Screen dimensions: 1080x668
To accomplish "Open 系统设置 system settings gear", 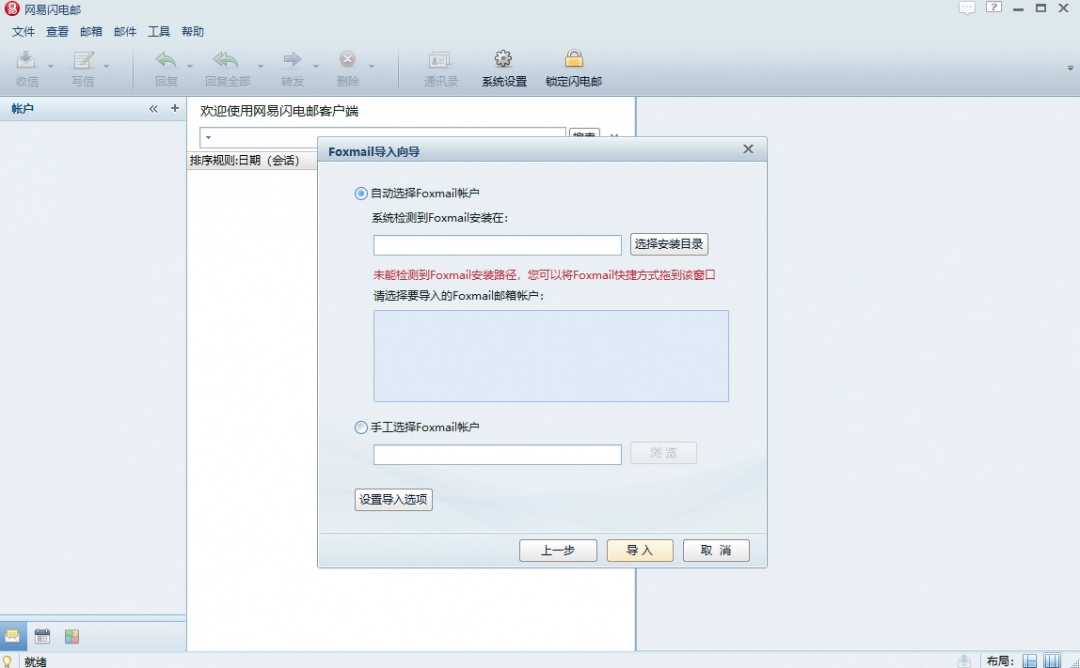I will point(503,59).
